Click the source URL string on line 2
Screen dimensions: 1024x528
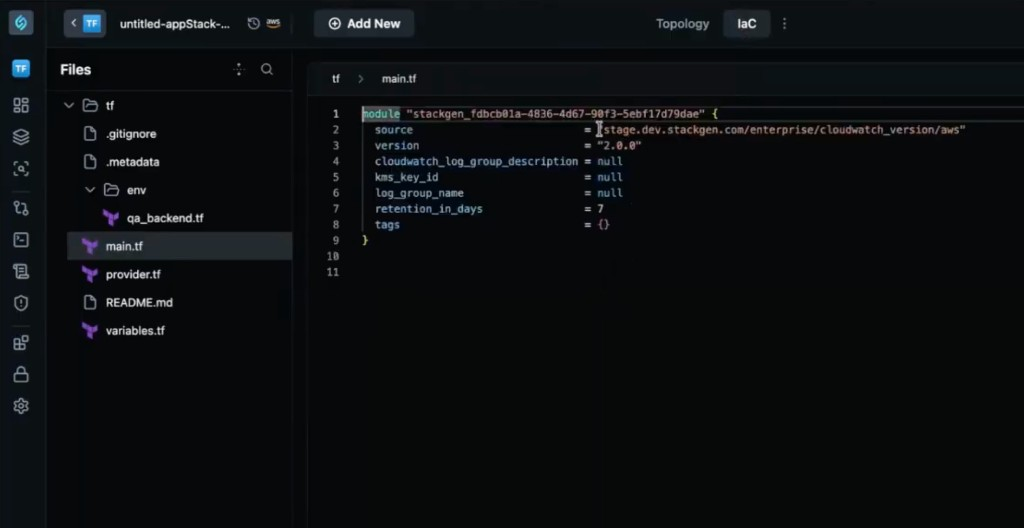pos(780,129)
